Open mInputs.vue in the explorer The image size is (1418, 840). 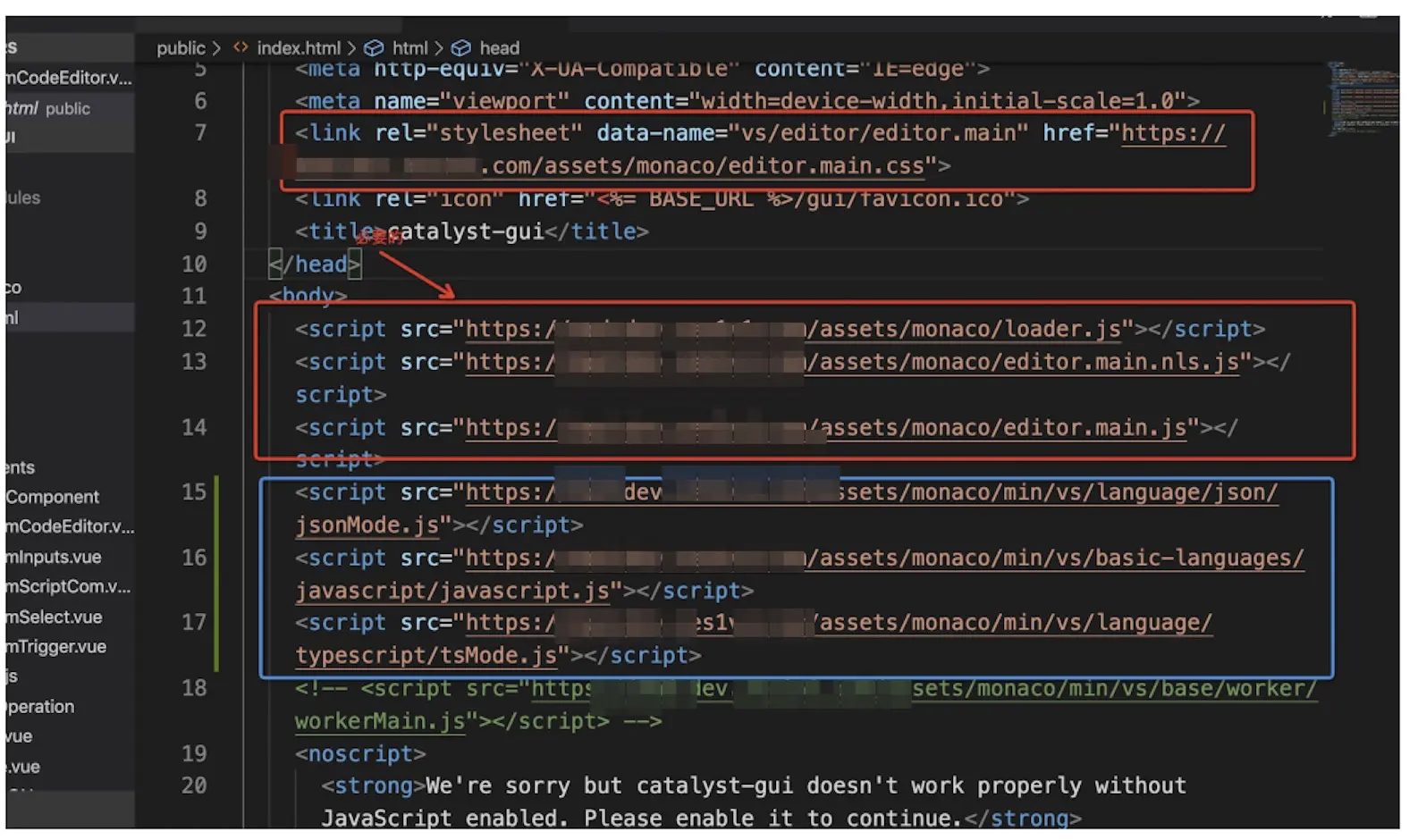[54, 557]
